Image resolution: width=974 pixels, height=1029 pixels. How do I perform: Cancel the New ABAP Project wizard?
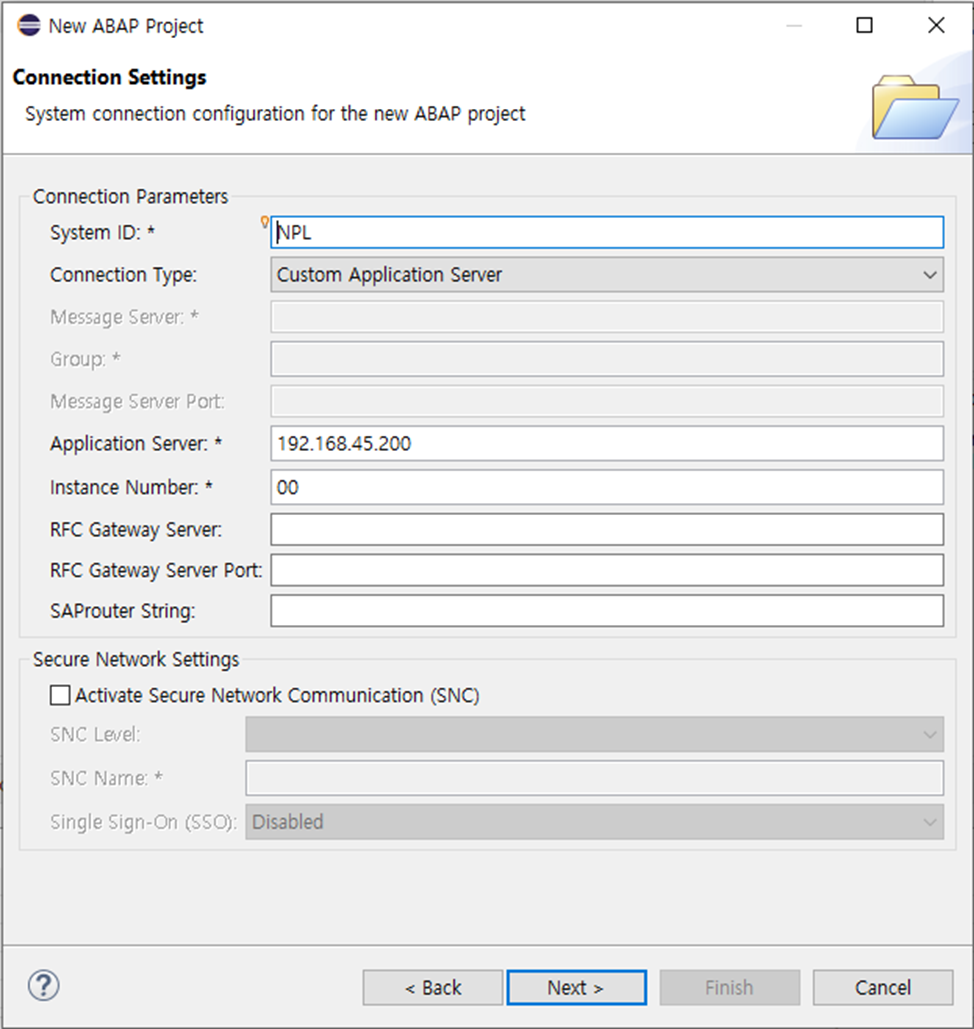click(883, 988)
